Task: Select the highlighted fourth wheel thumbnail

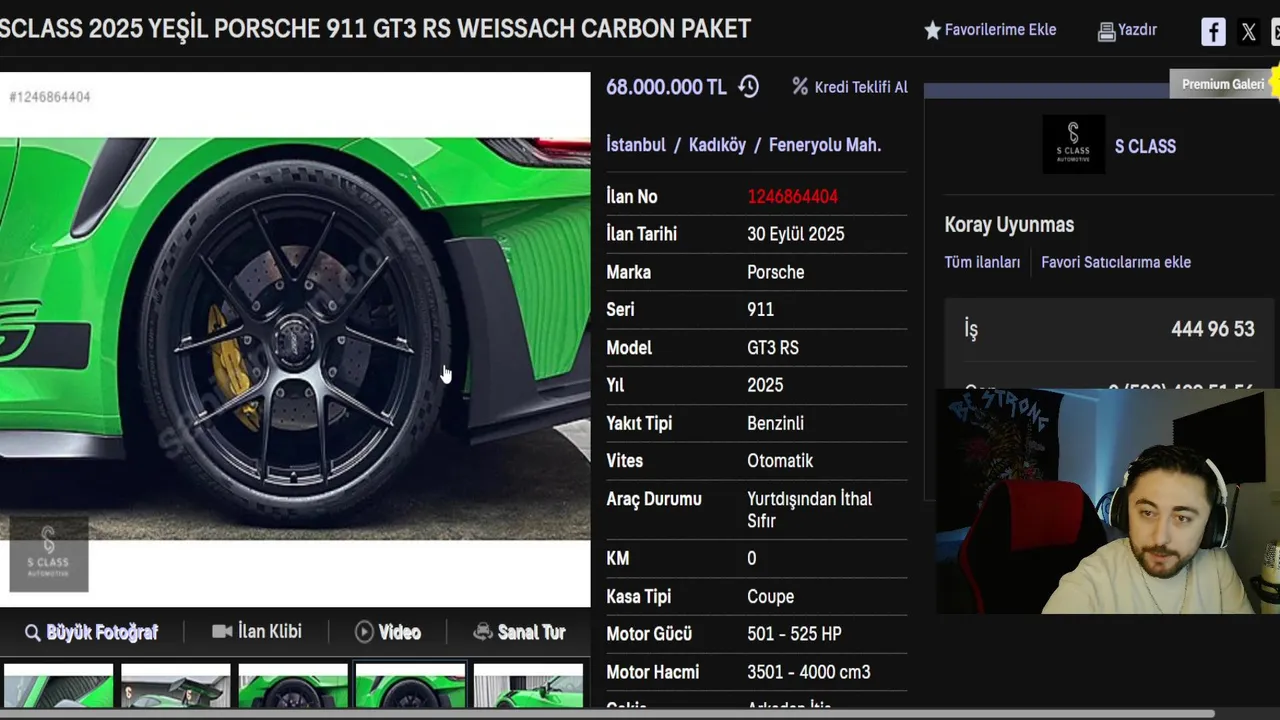Action: coord(411,685)
